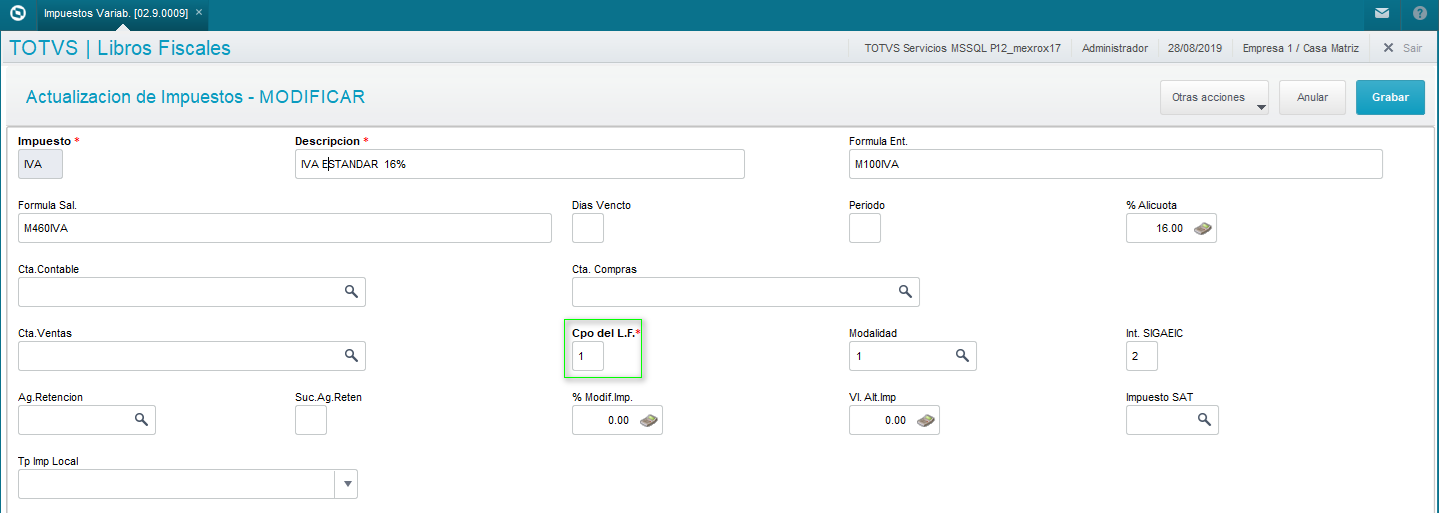Screen dimensions: 1439x513
Task: Open the help question mark icon
Action: coord(1420,13)
